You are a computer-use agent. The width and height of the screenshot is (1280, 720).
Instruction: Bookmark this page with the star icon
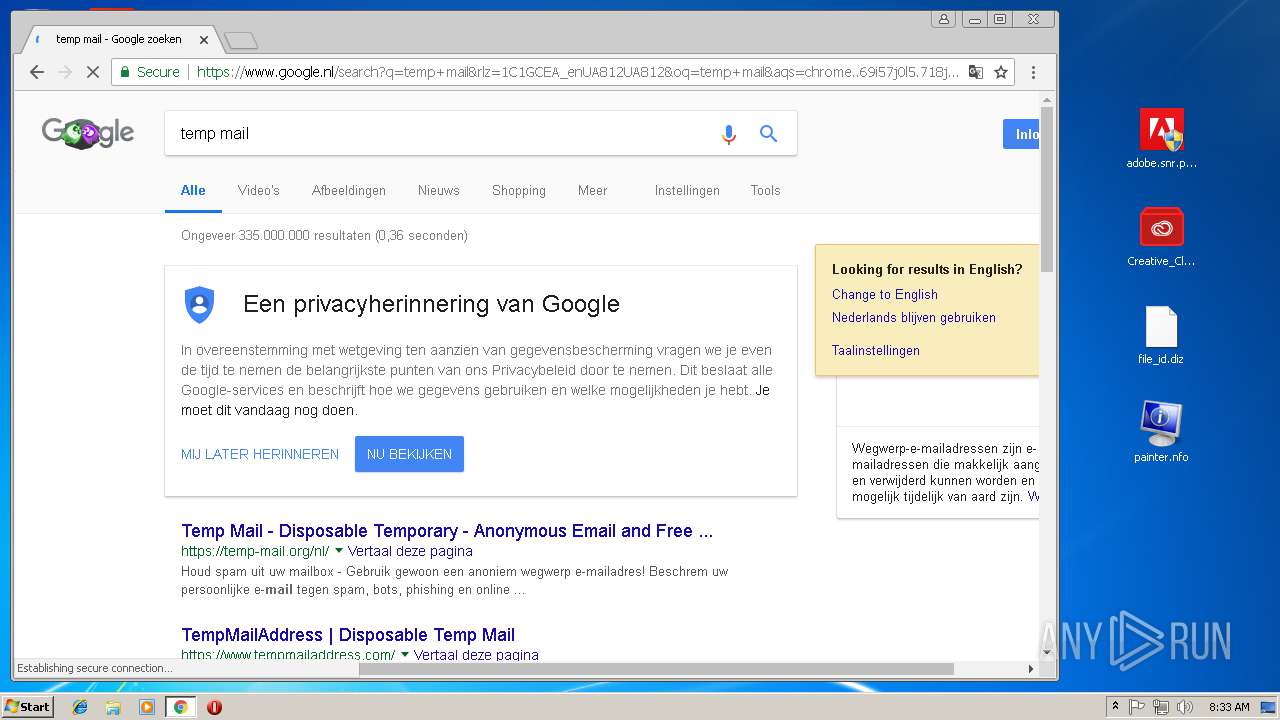[1001, 72]
